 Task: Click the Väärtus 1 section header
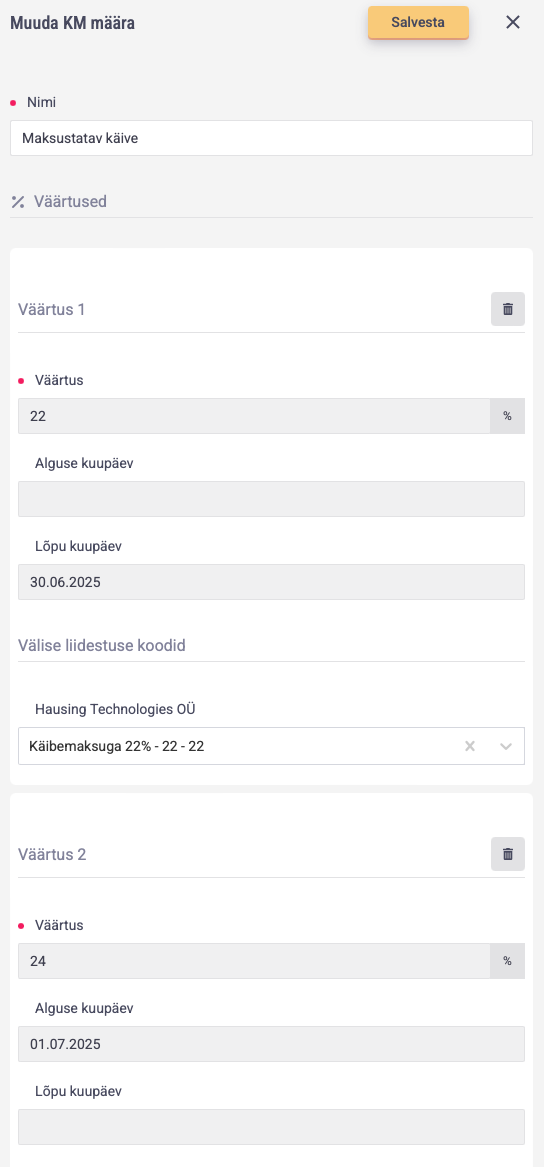click(x=51, y=309)
